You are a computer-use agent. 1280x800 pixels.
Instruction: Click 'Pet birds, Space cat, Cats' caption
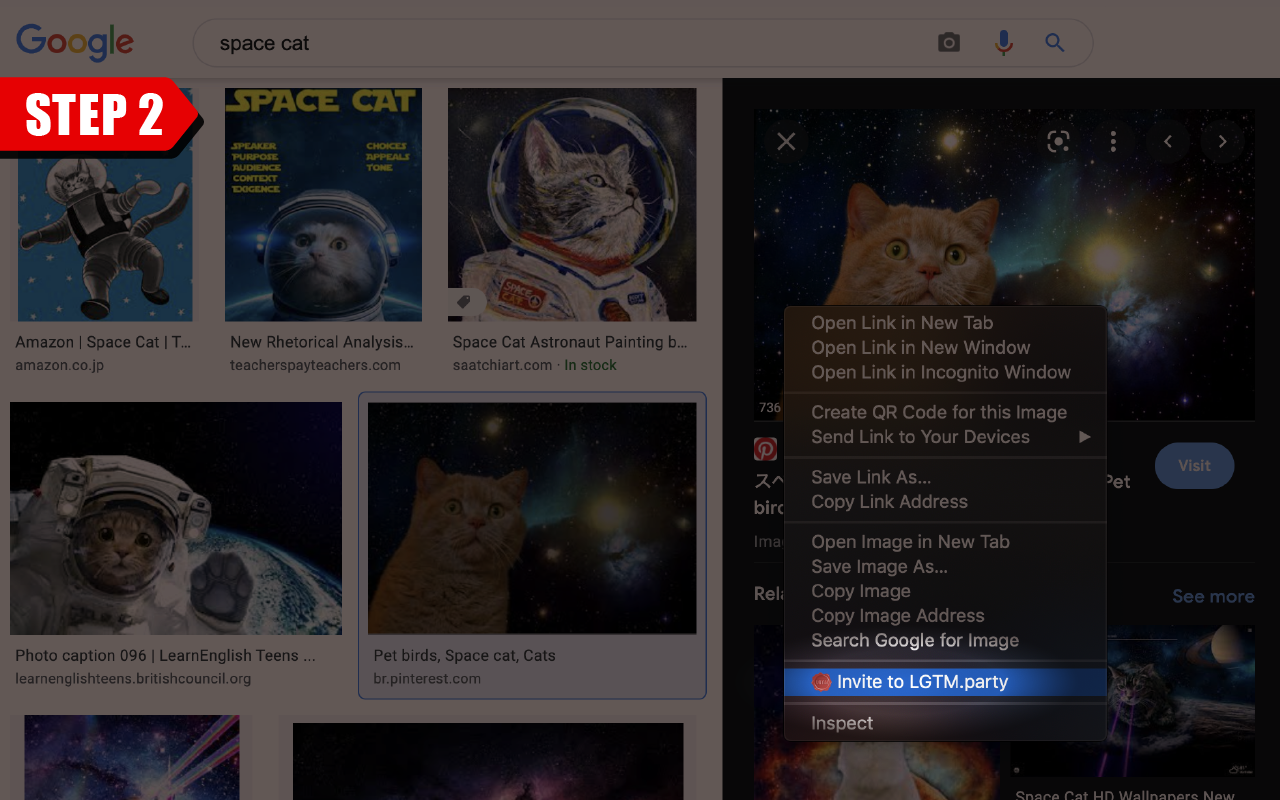tap(464, 656)
